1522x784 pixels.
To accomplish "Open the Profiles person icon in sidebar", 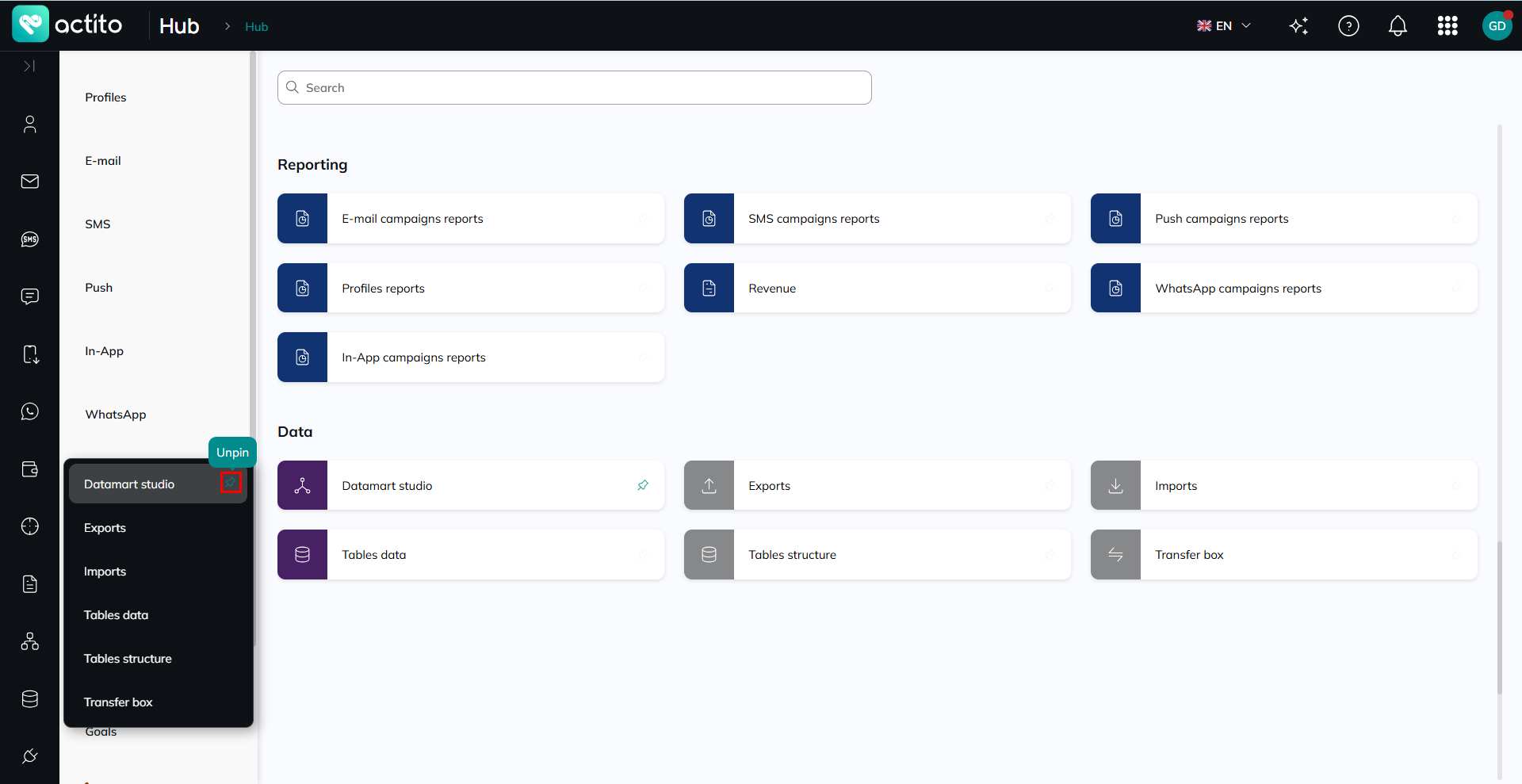I will click(x=29, y=124).
